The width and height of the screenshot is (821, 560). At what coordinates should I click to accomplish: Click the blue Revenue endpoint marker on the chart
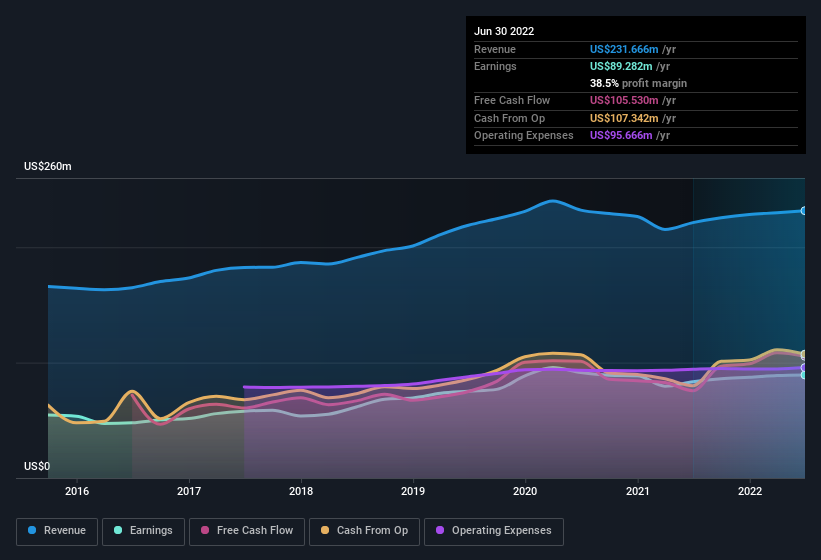click(x=804, y=211)
